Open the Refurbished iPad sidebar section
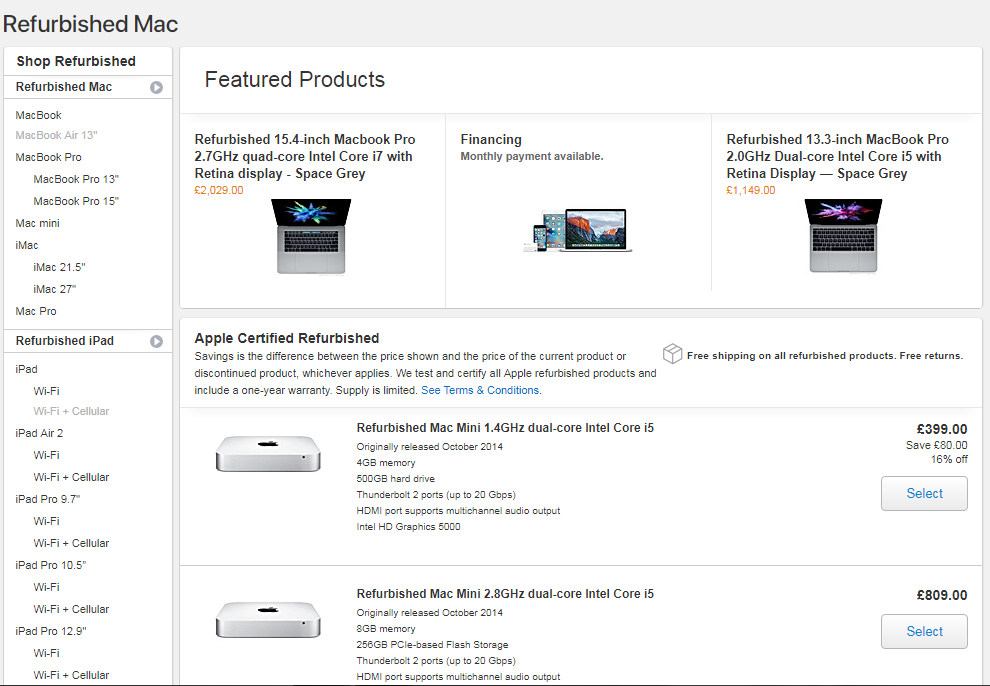Viewport: 990px width, 686px height. (64, 341)
